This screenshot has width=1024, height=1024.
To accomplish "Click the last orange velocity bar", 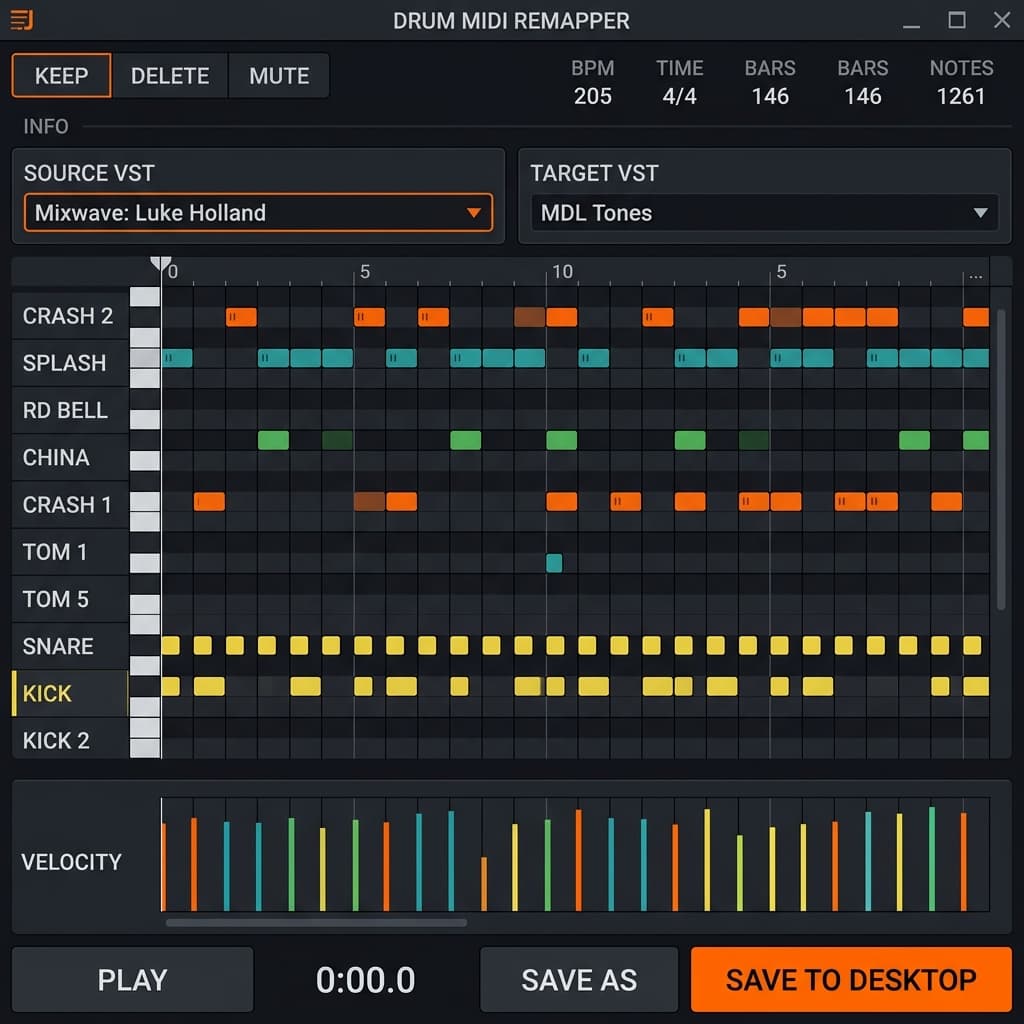I will (x=963, y=861).
